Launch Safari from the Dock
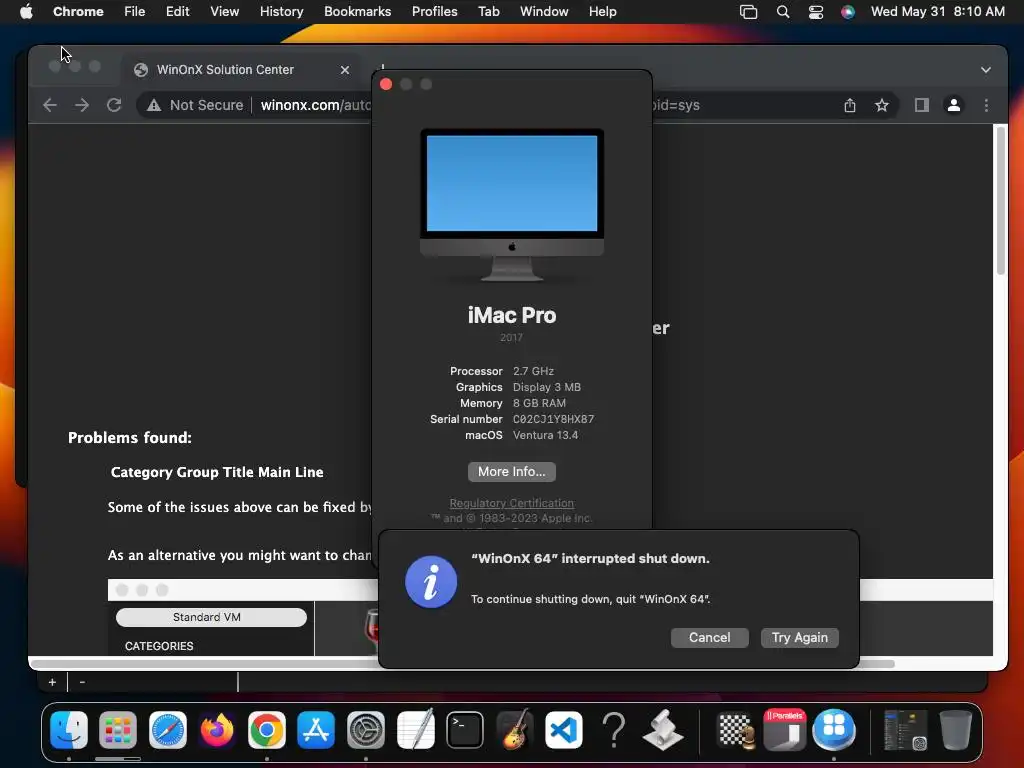 tap(168, 729)
